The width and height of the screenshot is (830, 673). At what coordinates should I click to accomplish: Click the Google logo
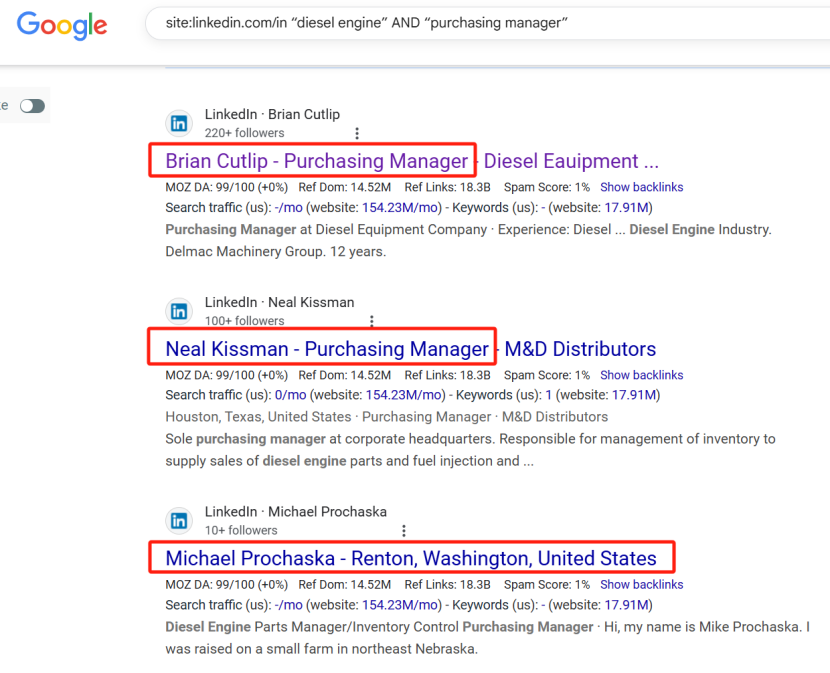[62, 26]
